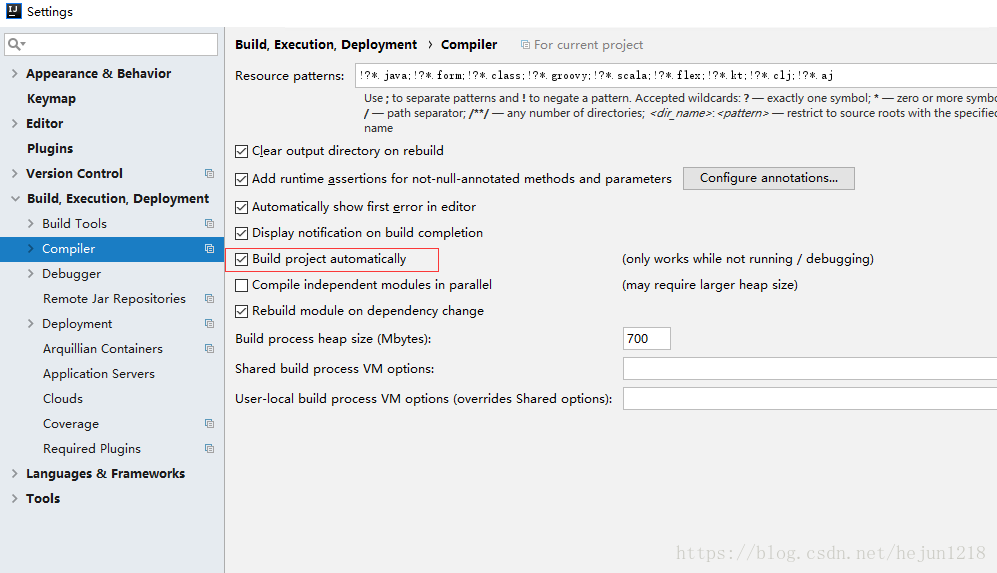Screen dimensions: 997x573
Task: Select Arquillian Containers in tree
Action: 103,349
